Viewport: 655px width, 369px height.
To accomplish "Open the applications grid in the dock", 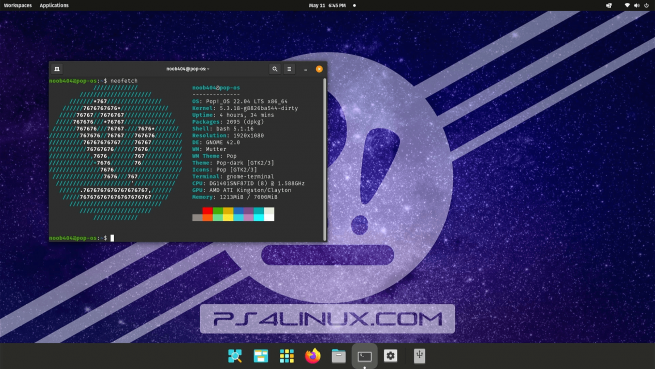I will coord(287,356).
